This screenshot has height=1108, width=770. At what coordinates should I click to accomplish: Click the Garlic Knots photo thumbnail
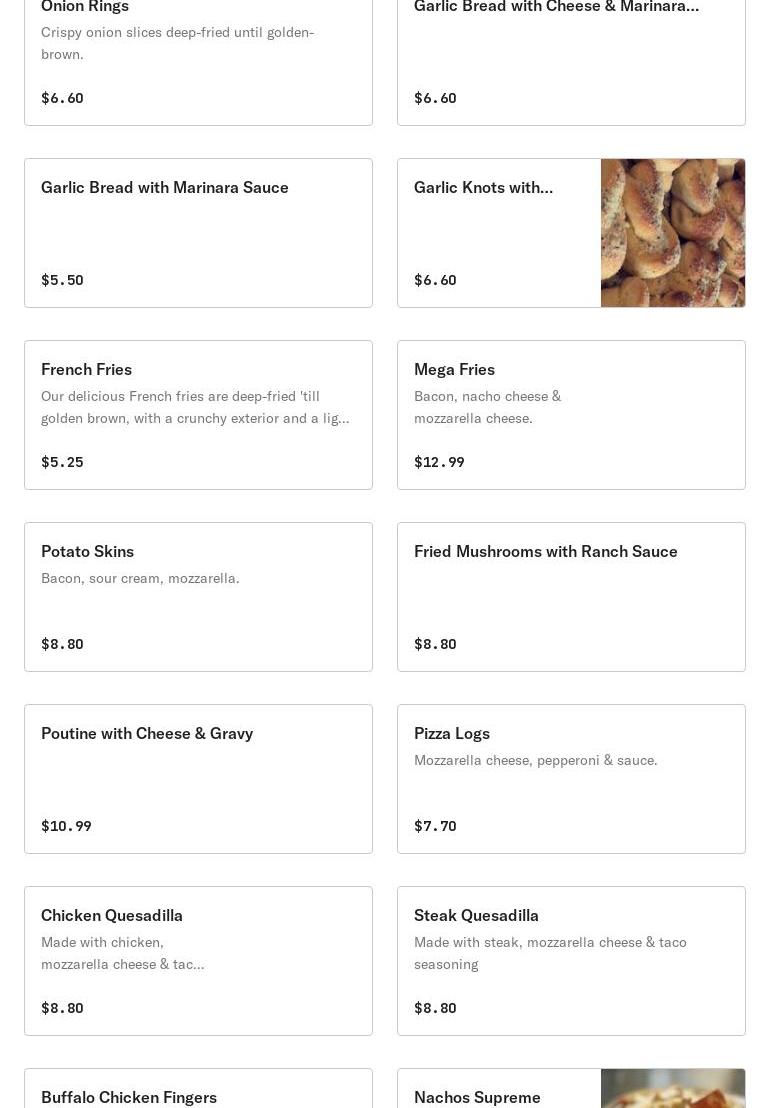click(x=673, y=232)
